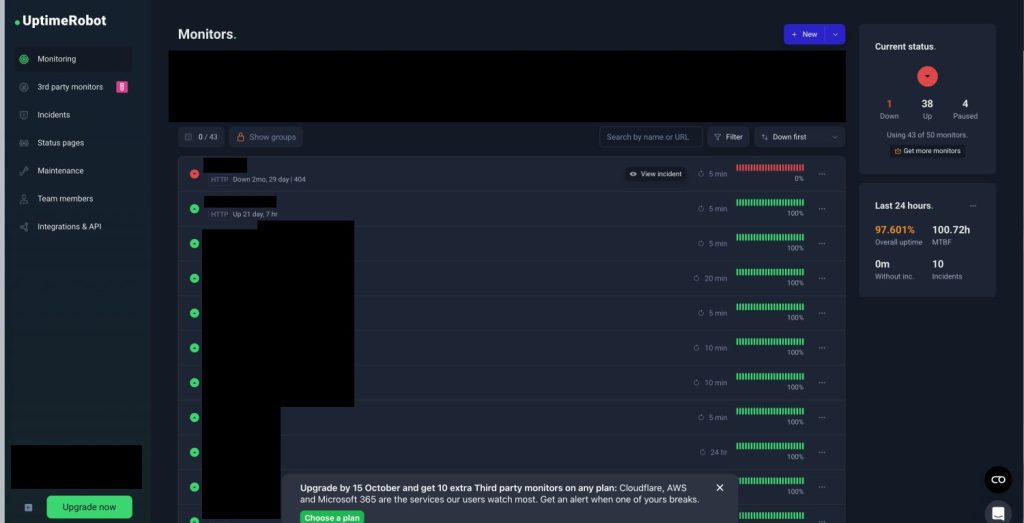Open Team members page
The image size is (1024, 523).
click(x=65, y=198)
